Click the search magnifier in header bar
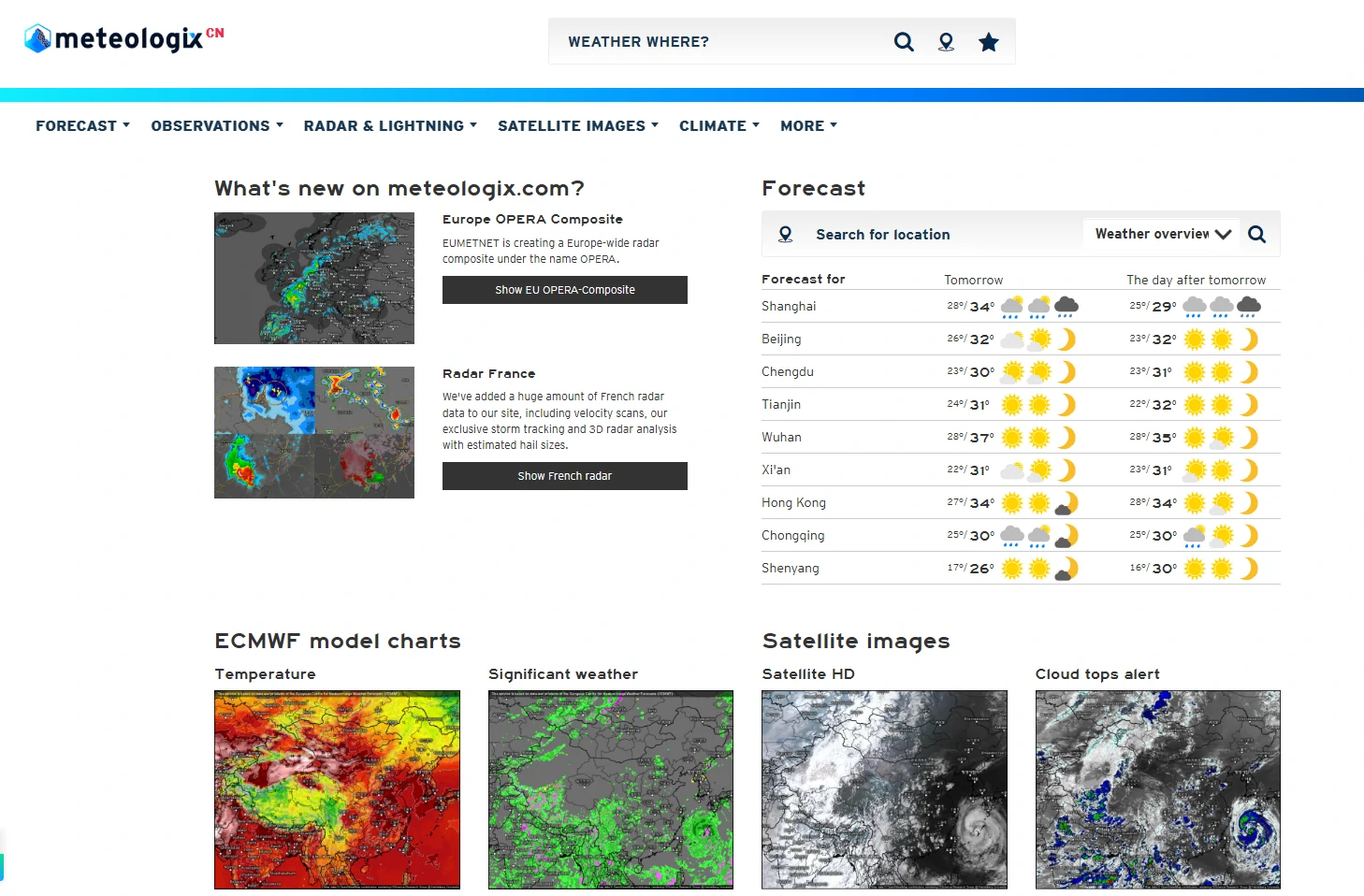The image size is (1364, 896). [904, 42]
